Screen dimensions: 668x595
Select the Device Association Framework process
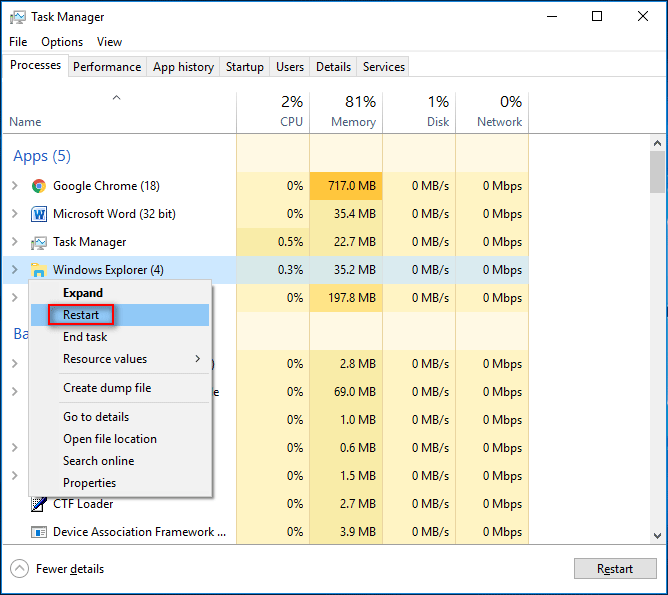[266, 532]
